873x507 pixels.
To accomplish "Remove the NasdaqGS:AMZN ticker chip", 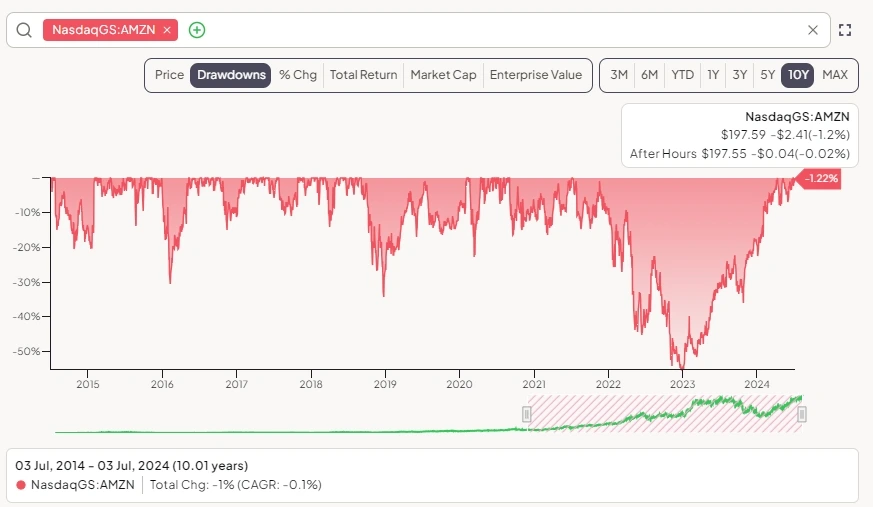I will tap(167, 30).
